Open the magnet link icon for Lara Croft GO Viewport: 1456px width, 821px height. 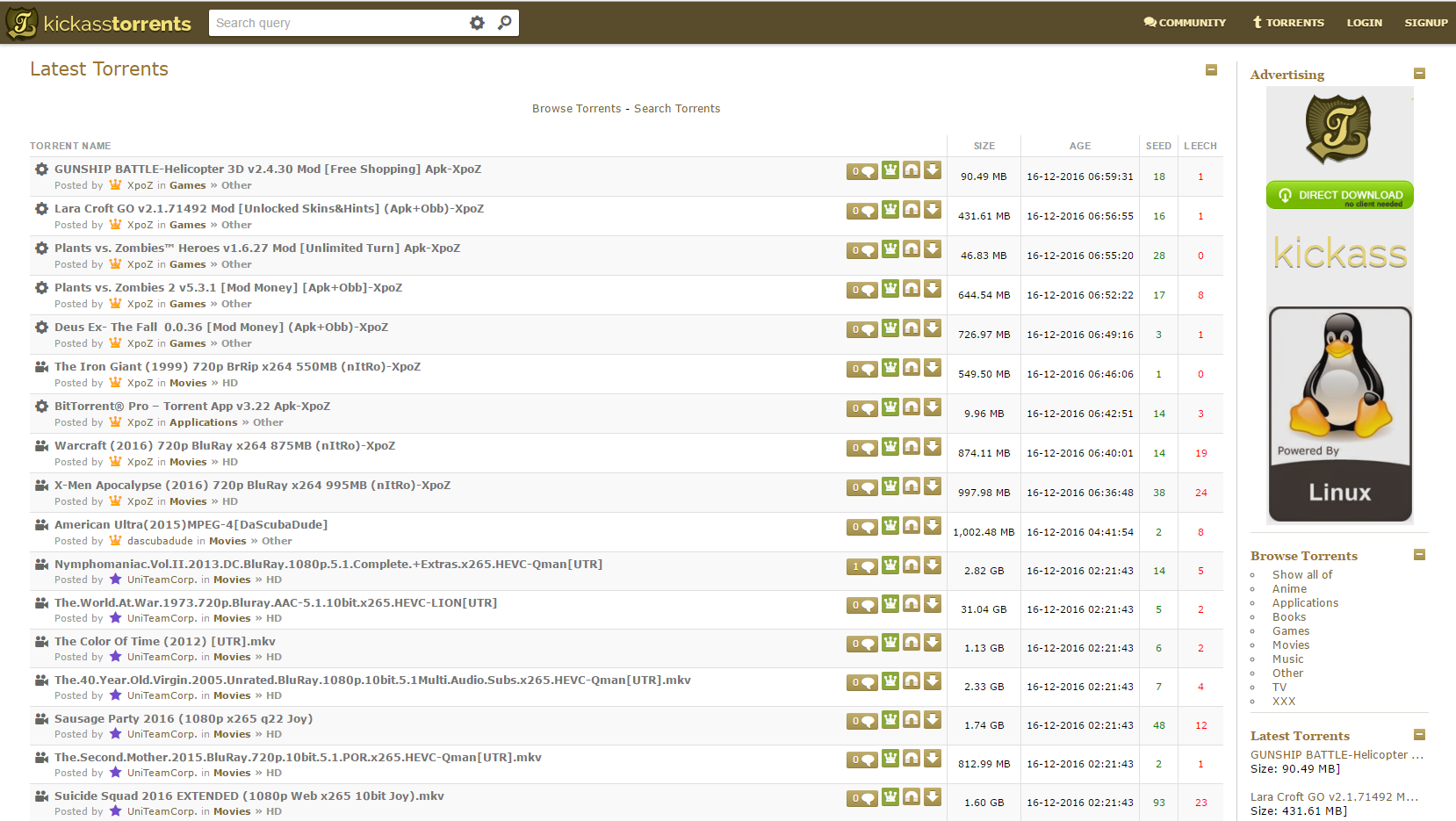tap(912, 211)
